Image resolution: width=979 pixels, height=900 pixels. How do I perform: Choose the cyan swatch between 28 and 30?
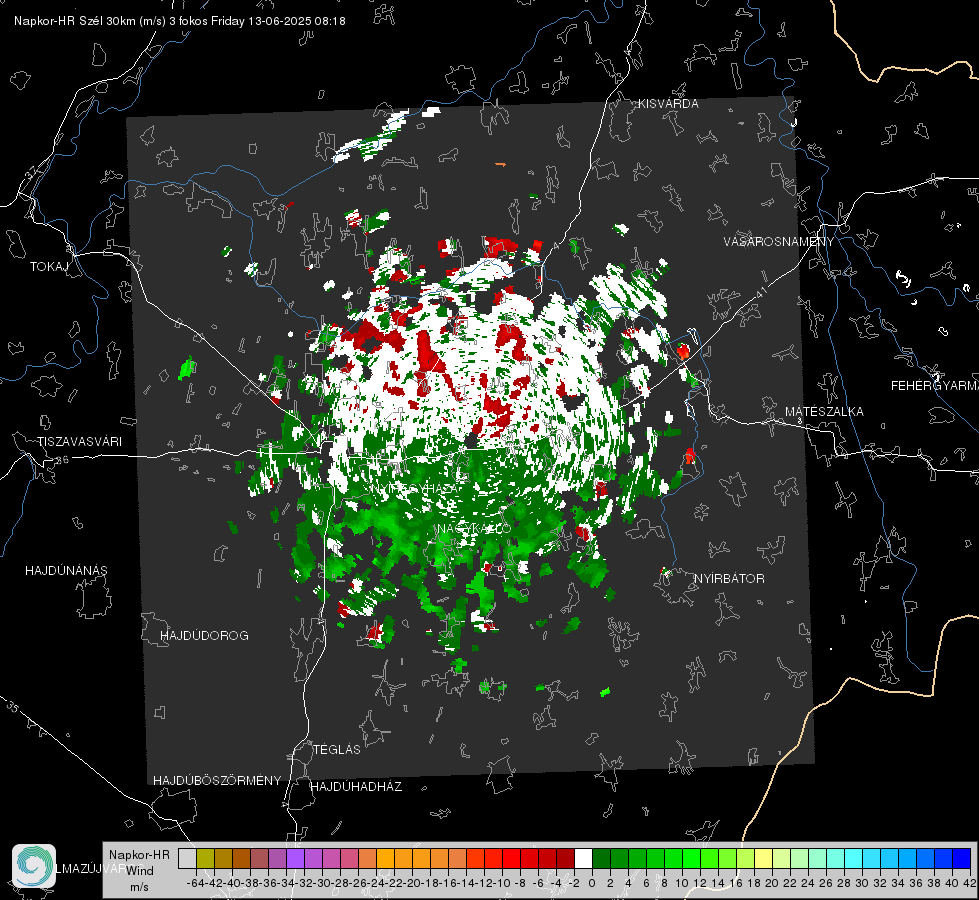pyautogui.click(x=854, y=858)
